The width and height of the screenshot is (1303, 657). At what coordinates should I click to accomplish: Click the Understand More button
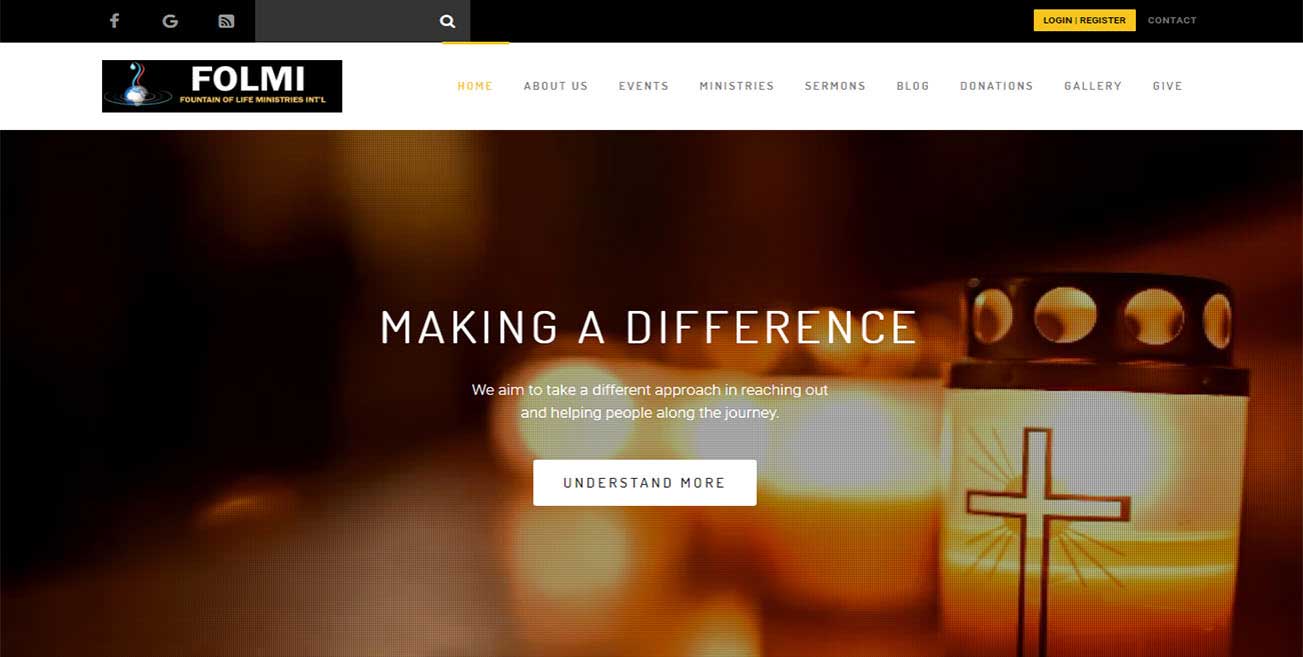pyautogui.click(x=645, y=483)
